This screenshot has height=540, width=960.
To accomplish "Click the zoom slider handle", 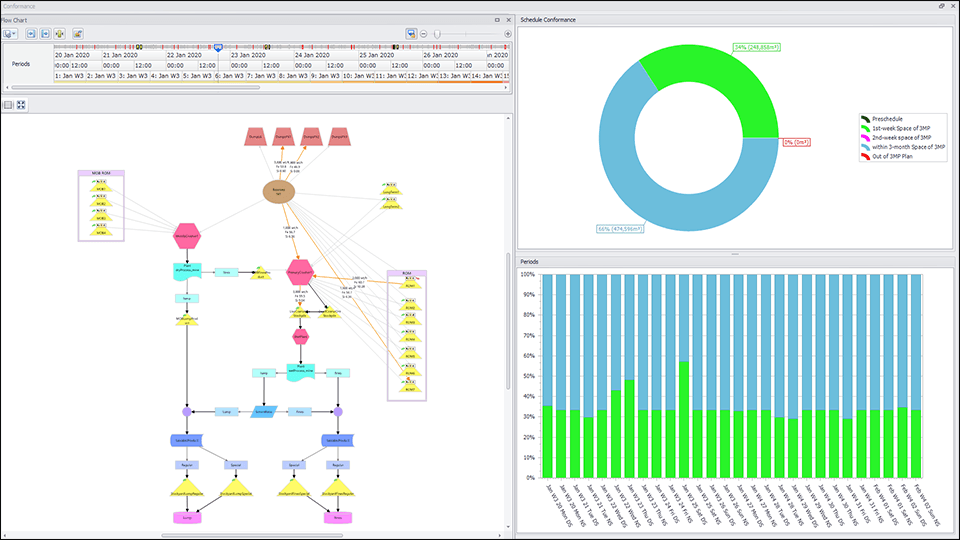I will click(437, 34).
